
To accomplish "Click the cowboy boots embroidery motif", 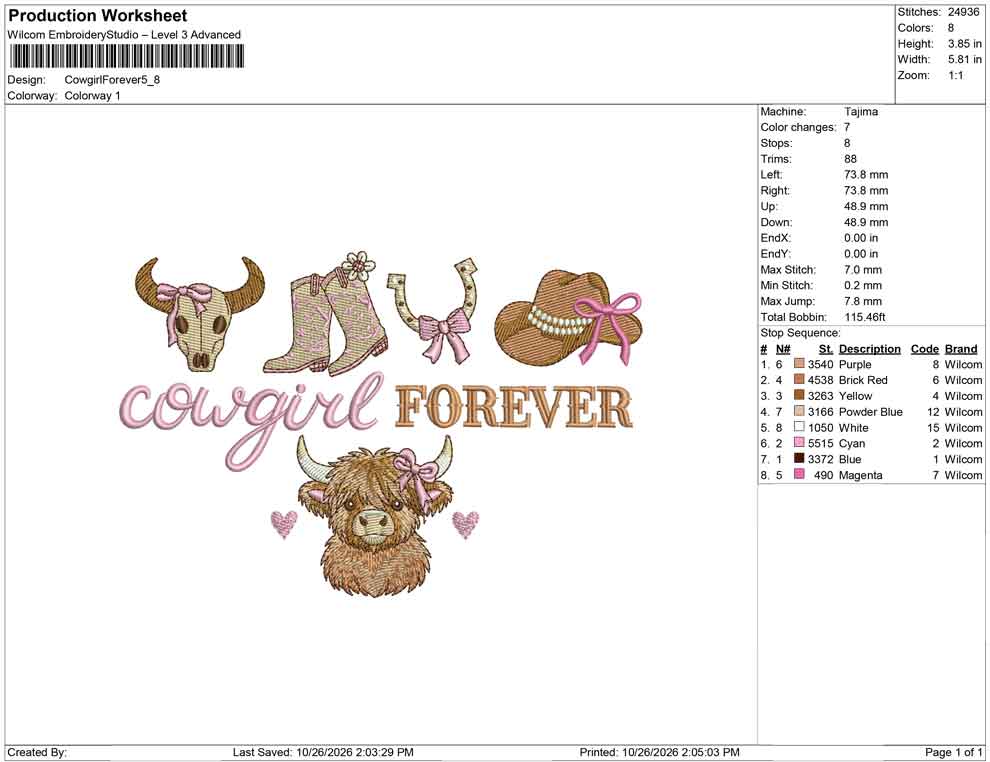I will click(325, 313).
